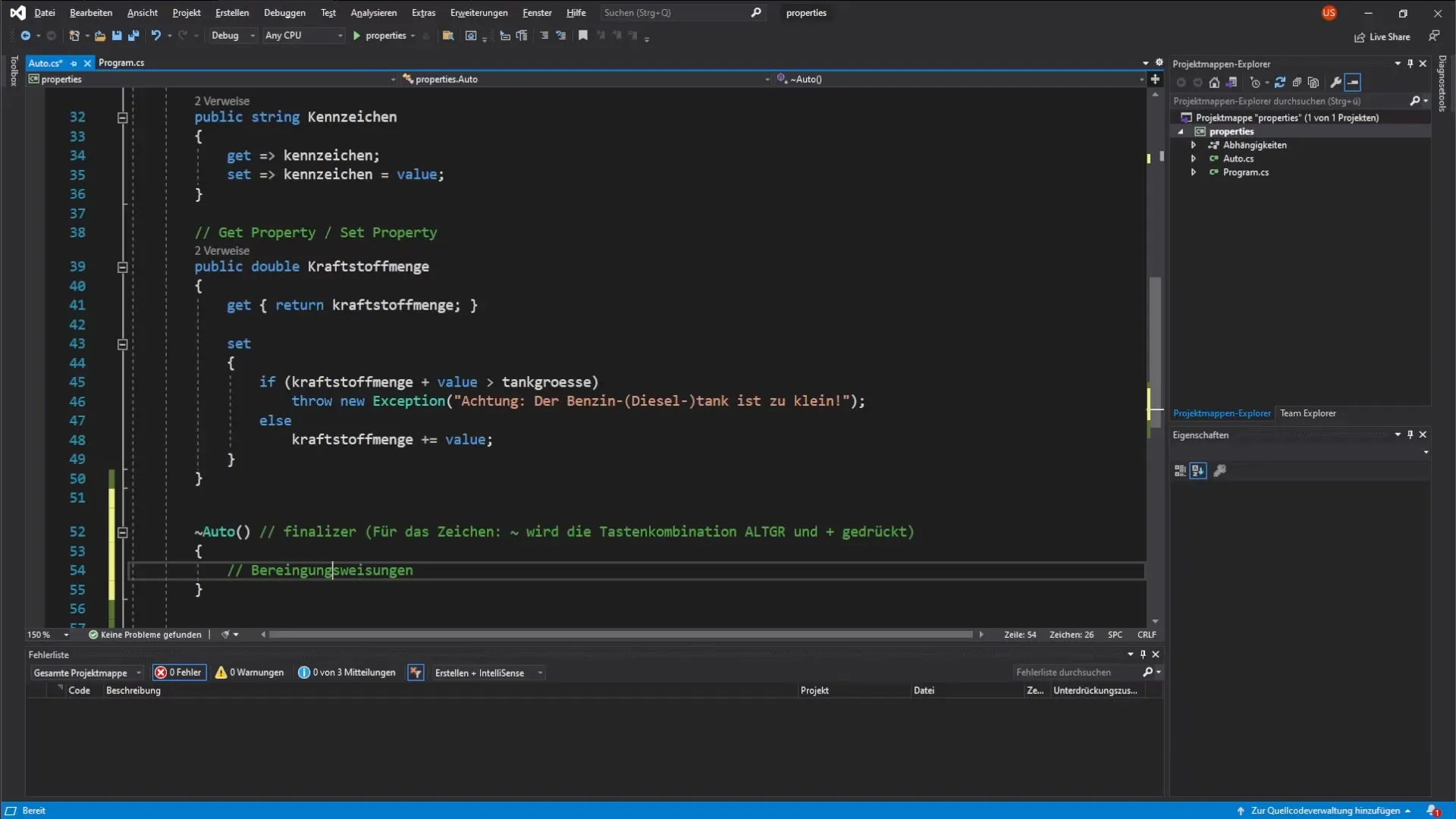
Task: Click the feedback icon next to Live Share
Action: point(1434,36)
